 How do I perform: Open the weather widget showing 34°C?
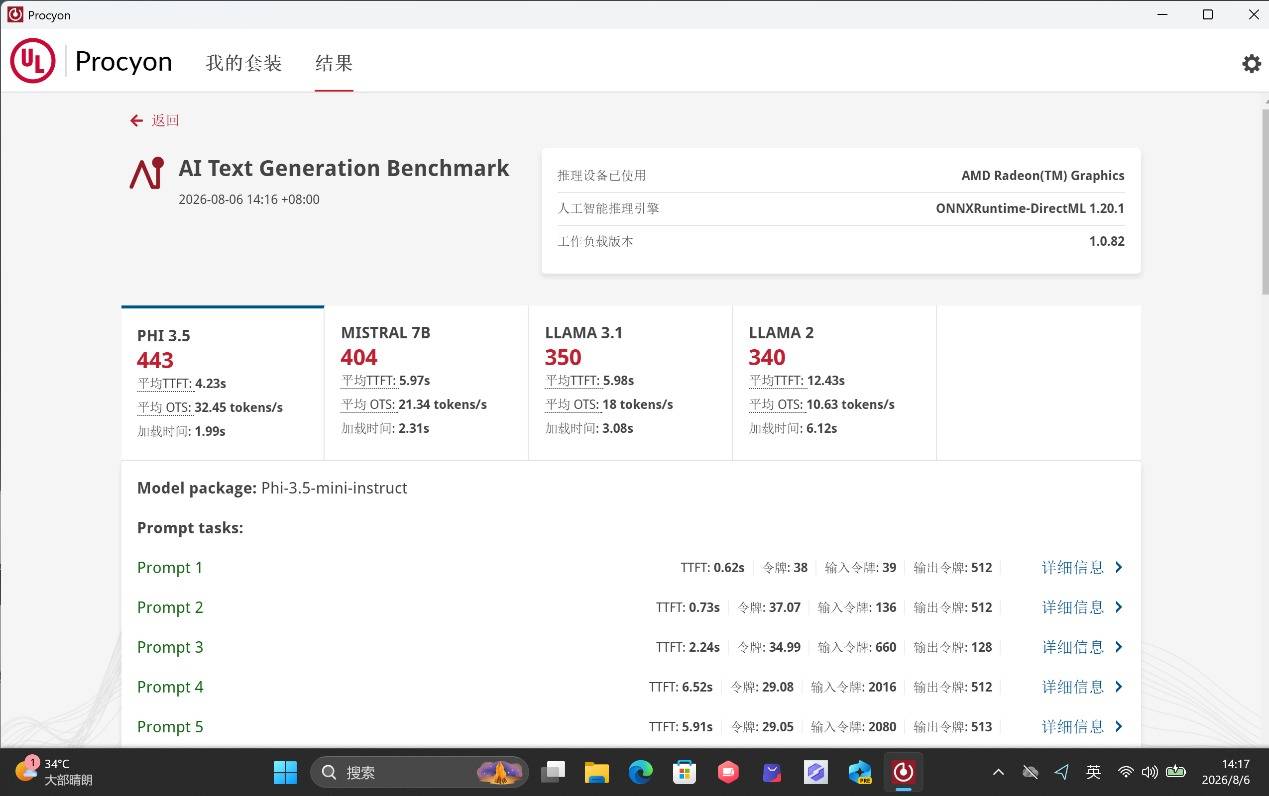[54, 772]
